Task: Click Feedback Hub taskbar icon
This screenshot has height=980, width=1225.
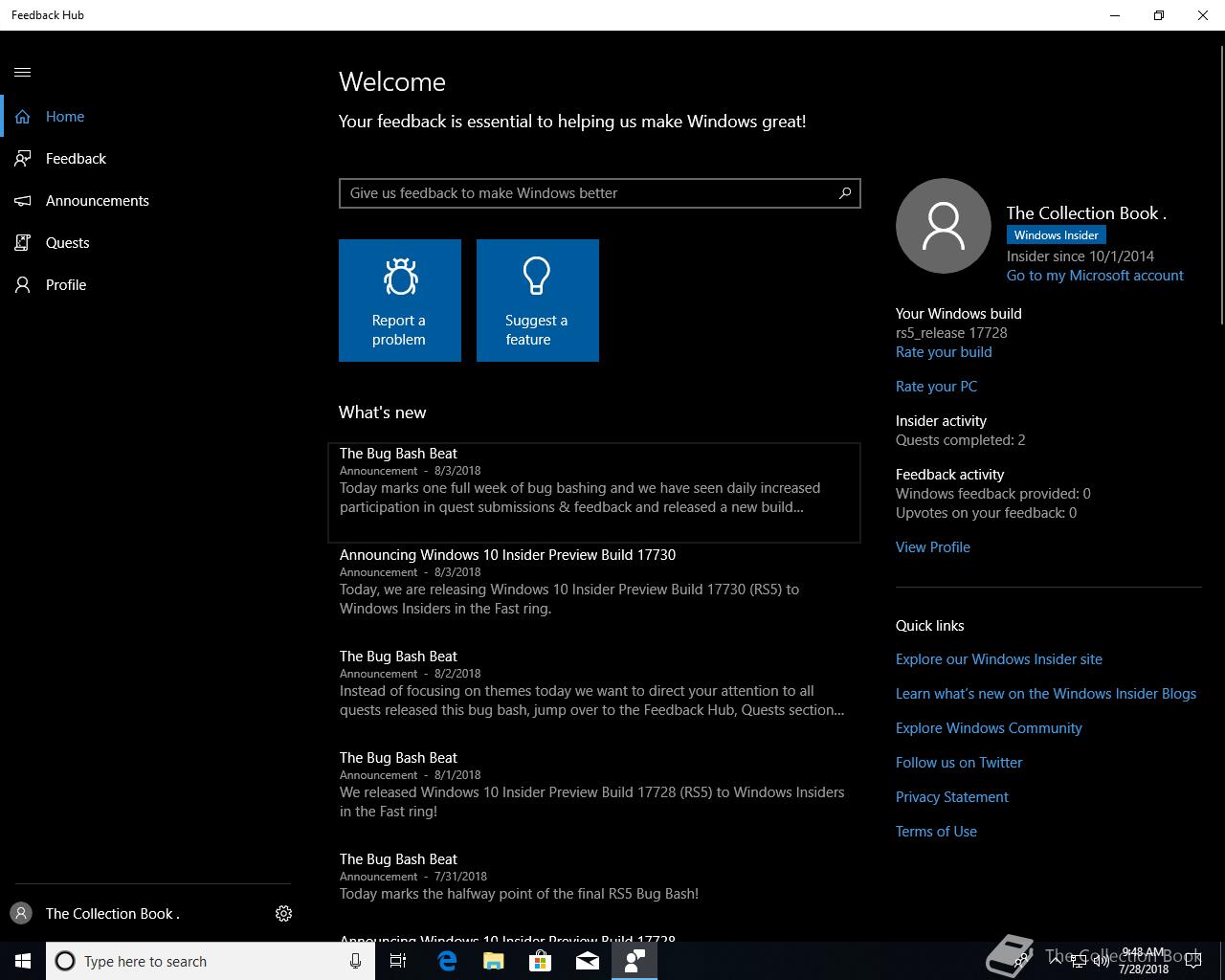Action: click(635, 961)
